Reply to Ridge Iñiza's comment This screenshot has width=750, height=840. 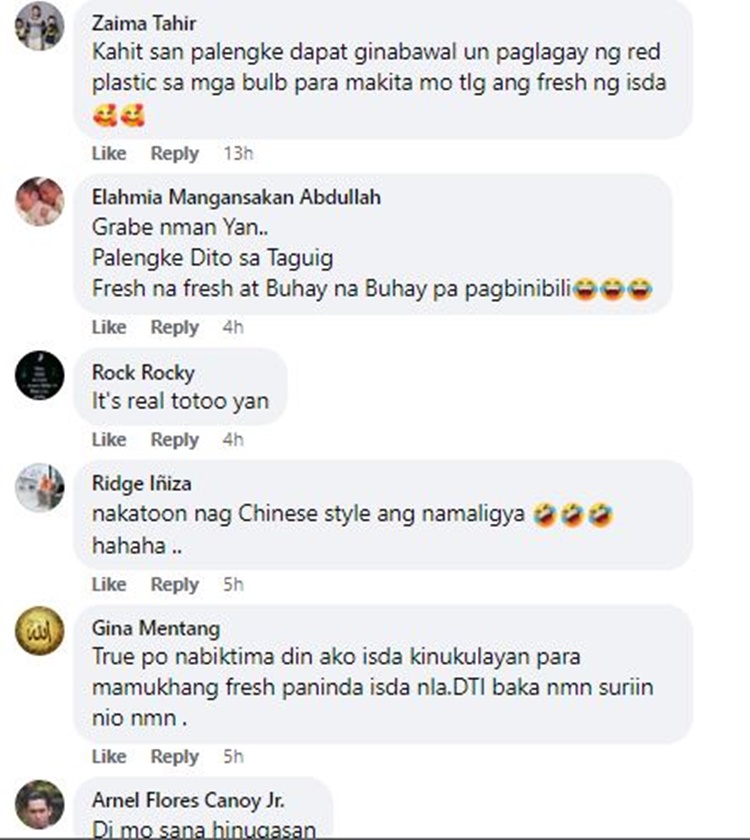(175, 584)
